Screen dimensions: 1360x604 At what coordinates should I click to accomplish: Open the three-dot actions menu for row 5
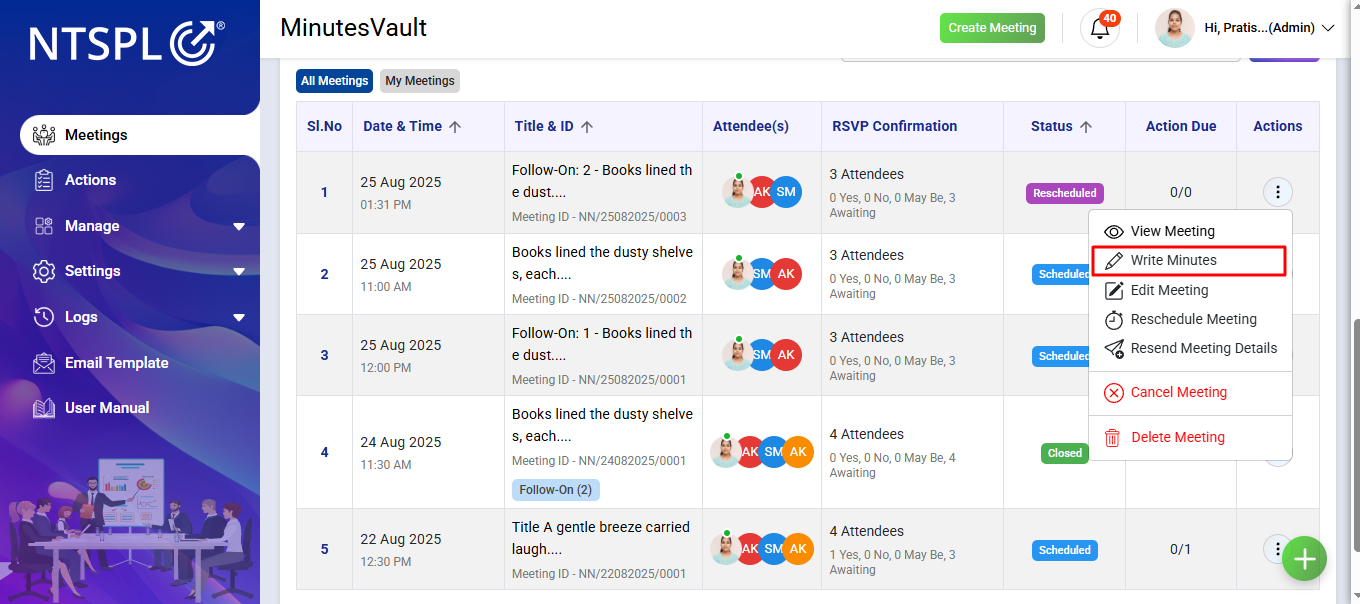pos(1277,548)
